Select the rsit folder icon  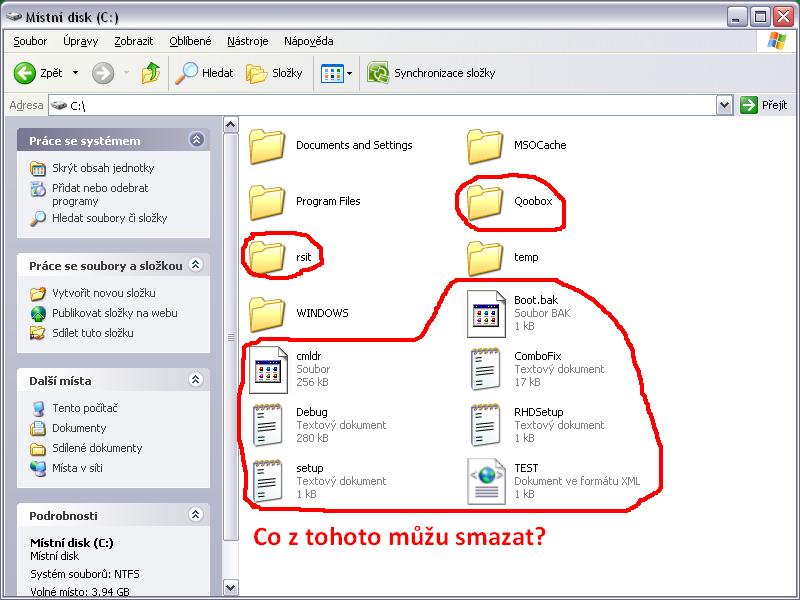266,259
